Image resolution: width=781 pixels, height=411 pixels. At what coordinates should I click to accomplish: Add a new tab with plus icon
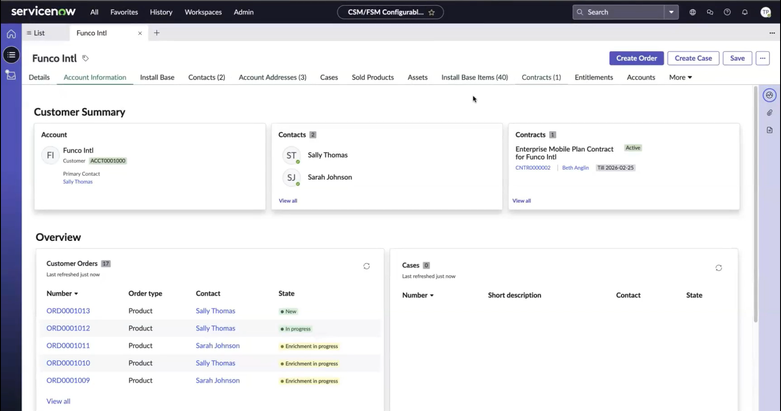coord(156,33)
